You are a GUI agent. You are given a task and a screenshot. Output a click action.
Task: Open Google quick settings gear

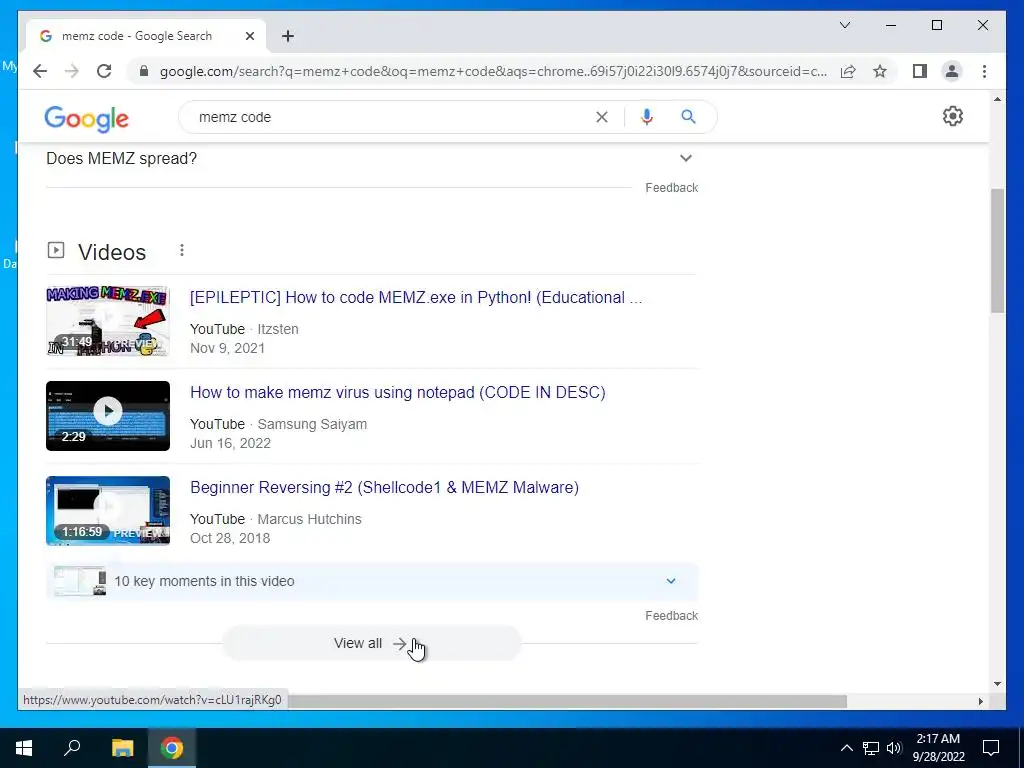[952, 116]
